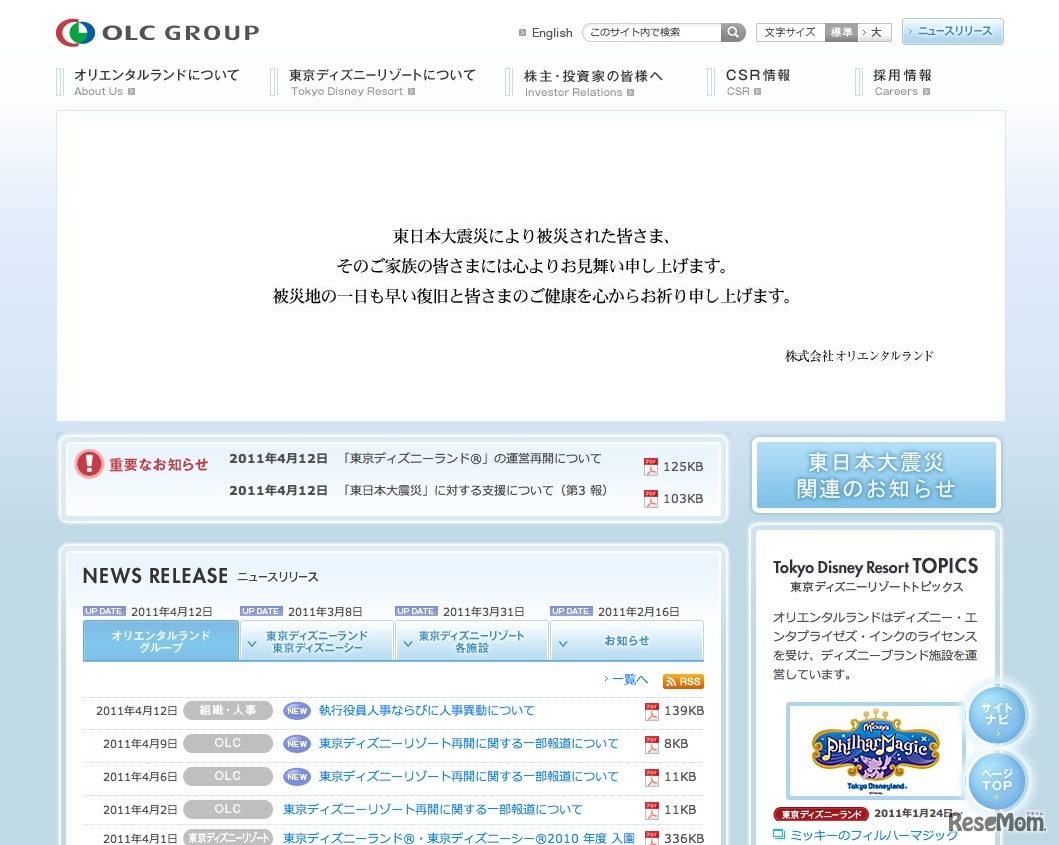Select 東京ディズニーリゾート各施設 news tab
The image size is (1059, 845).
pos(471,640)
